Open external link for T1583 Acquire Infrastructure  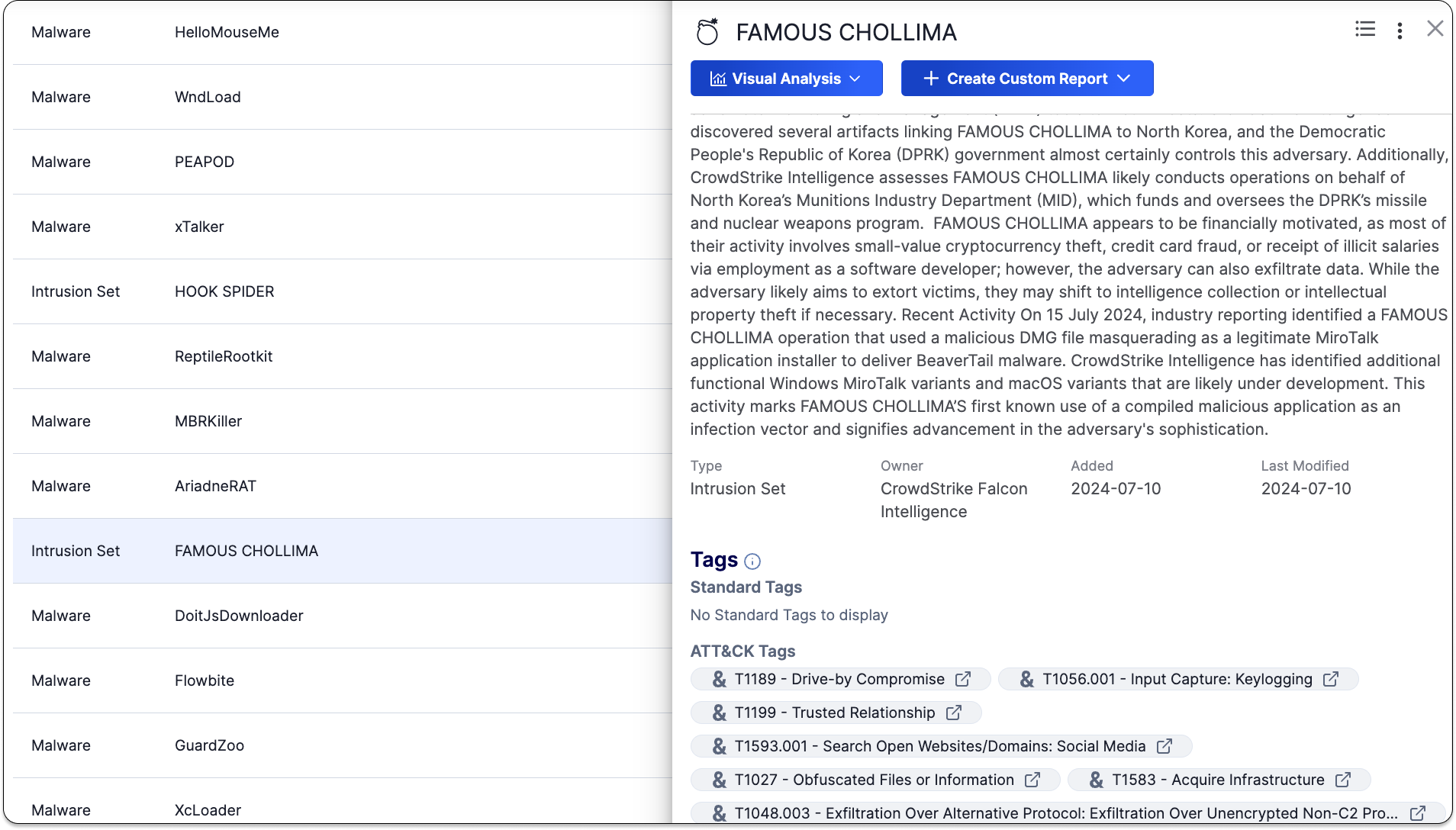[x=1343, y=780]
